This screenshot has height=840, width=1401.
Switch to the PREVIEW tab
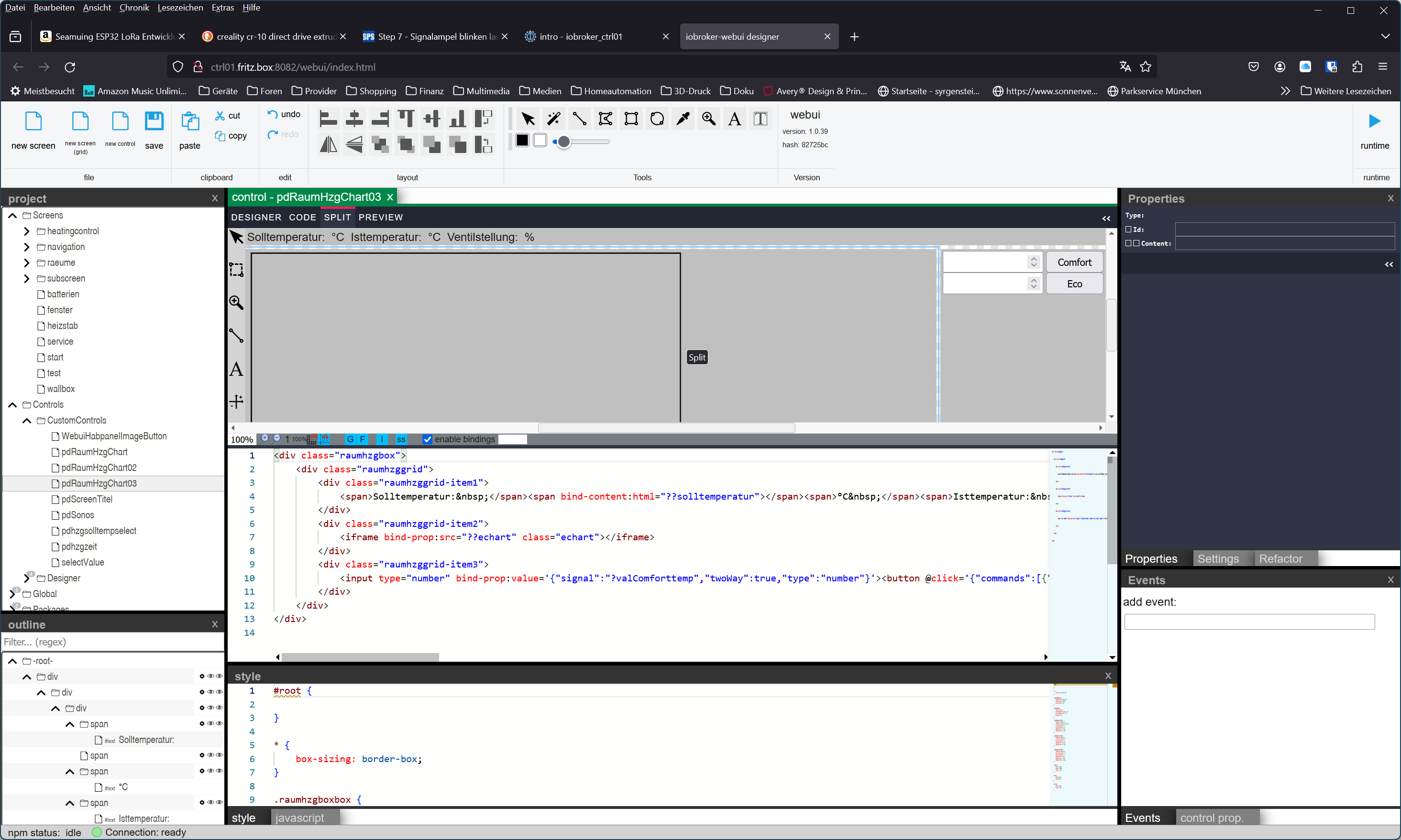[x=381, y=218]
